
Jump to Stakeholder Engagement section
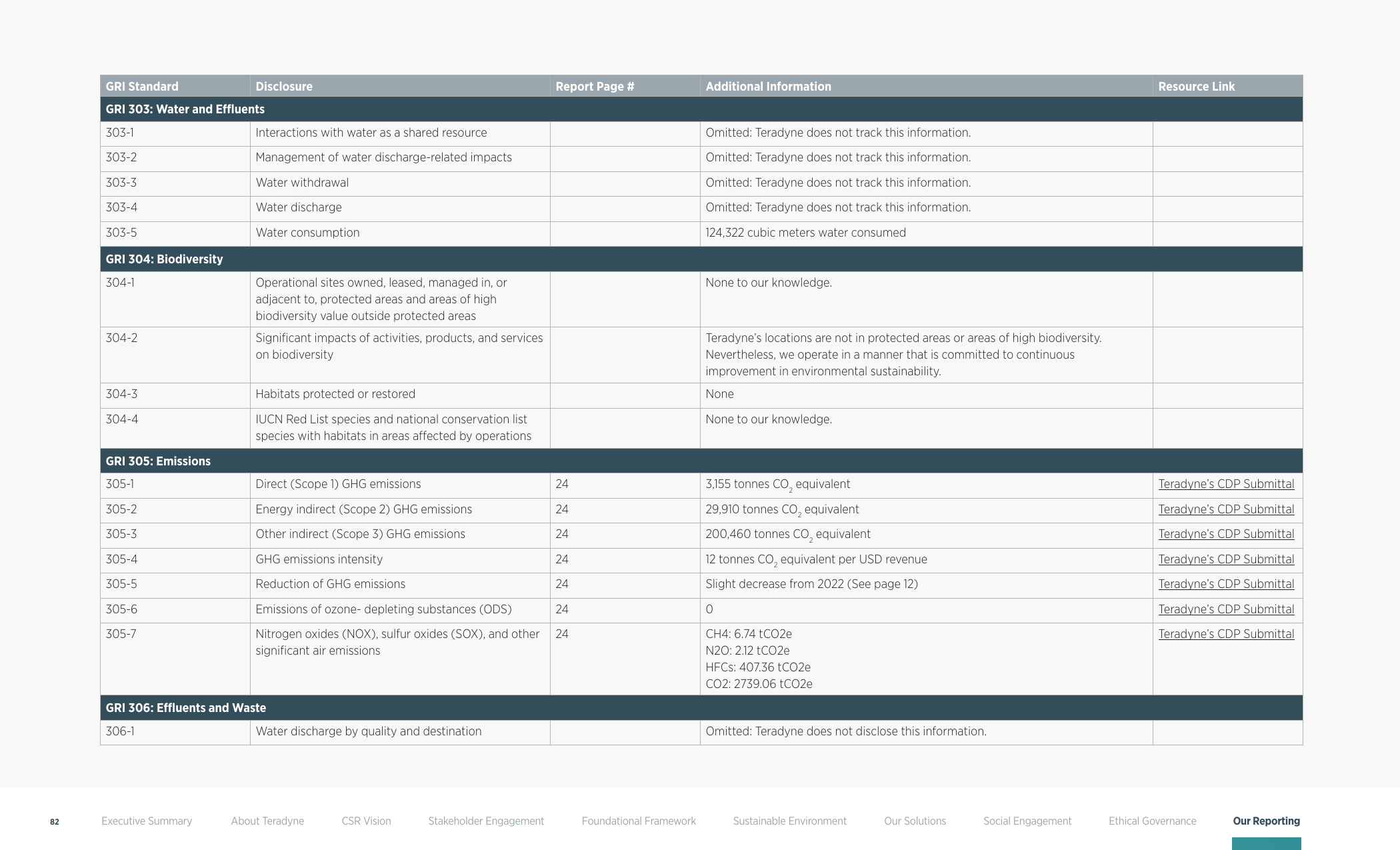click(x=486, y=821)
